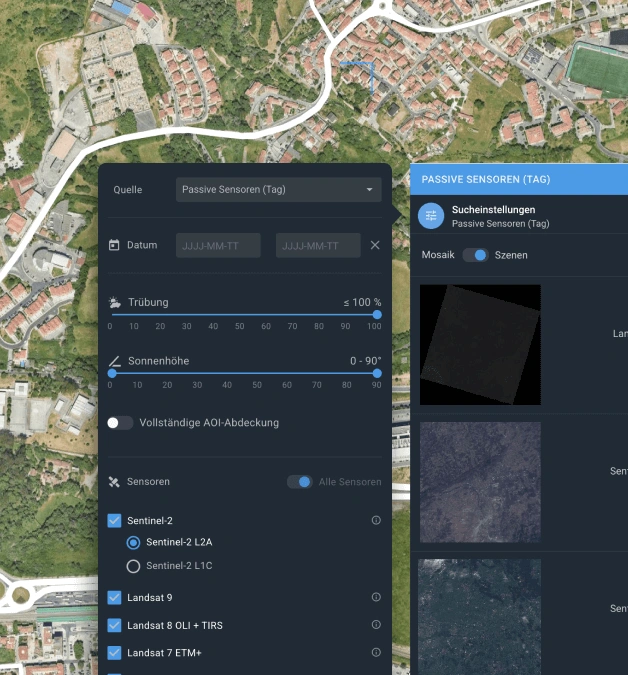628x675 pixels.
Task: Clear the date range with X icon
Action: (375, 245)
